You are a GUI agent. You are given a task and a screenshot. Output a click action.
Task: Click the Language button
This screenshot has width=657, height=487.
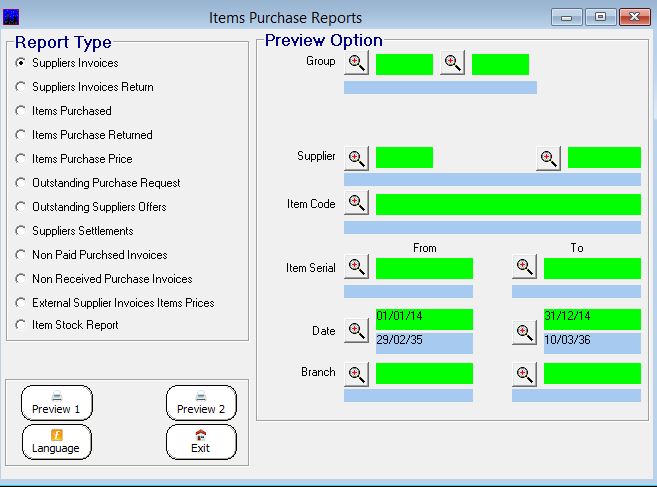click(56, 441)
